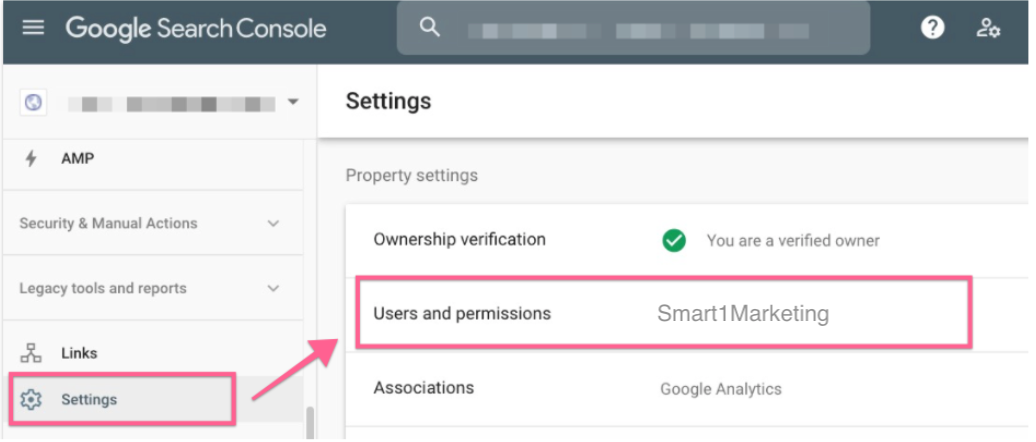
Task: Open the Ownership verification row
Action: point(660,240)
